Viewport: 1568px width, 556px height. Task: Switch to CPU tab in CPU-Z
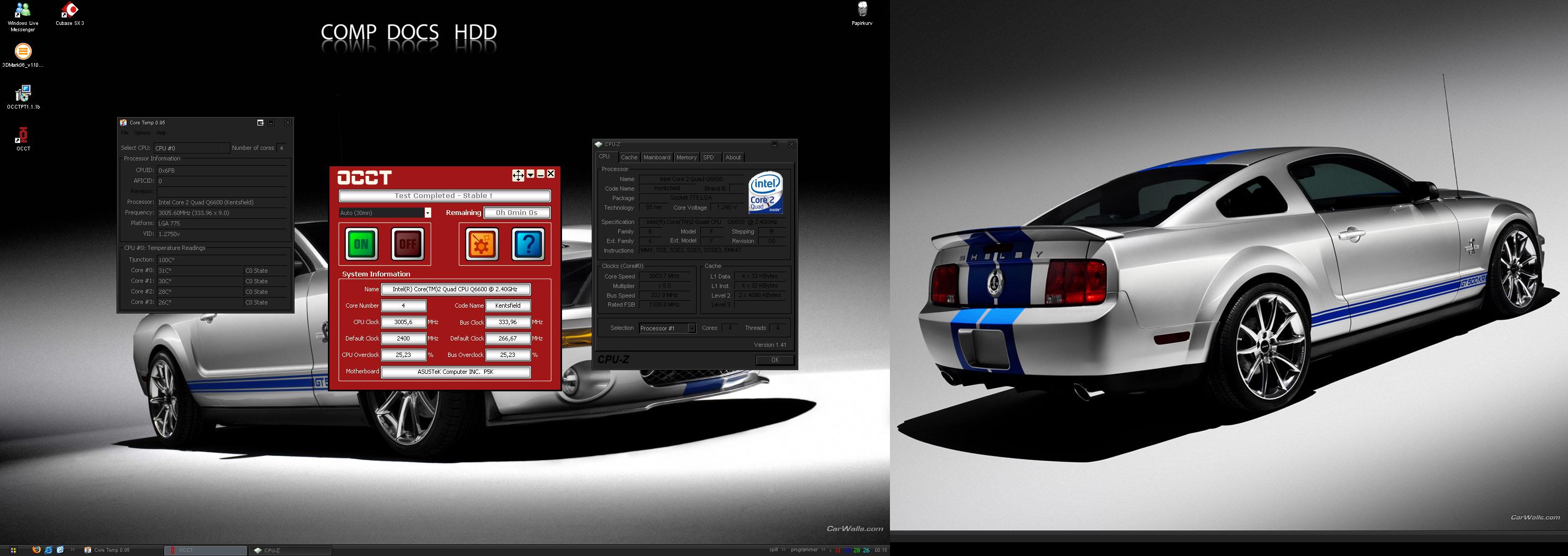(605, 156)
